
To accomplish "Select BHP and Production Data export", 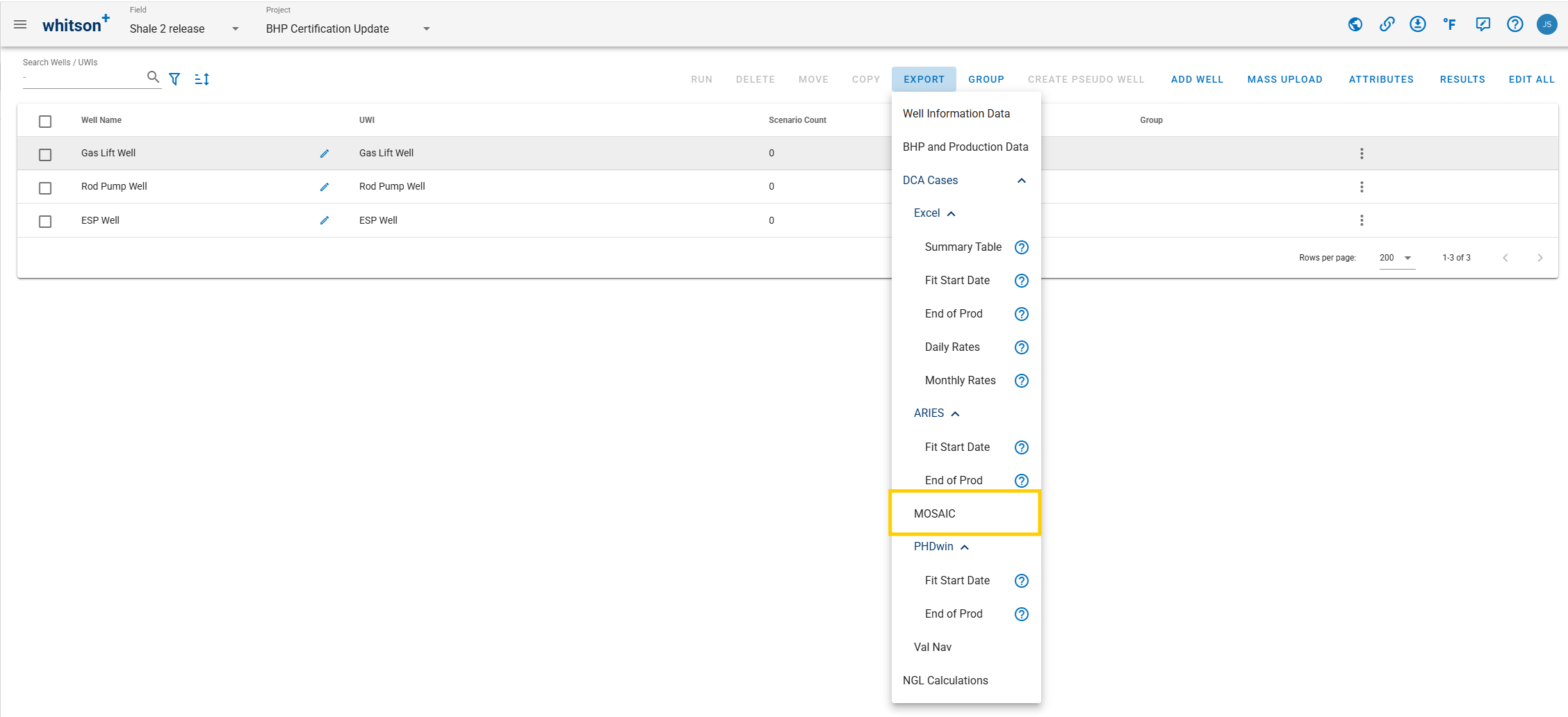I will [965, 147].
